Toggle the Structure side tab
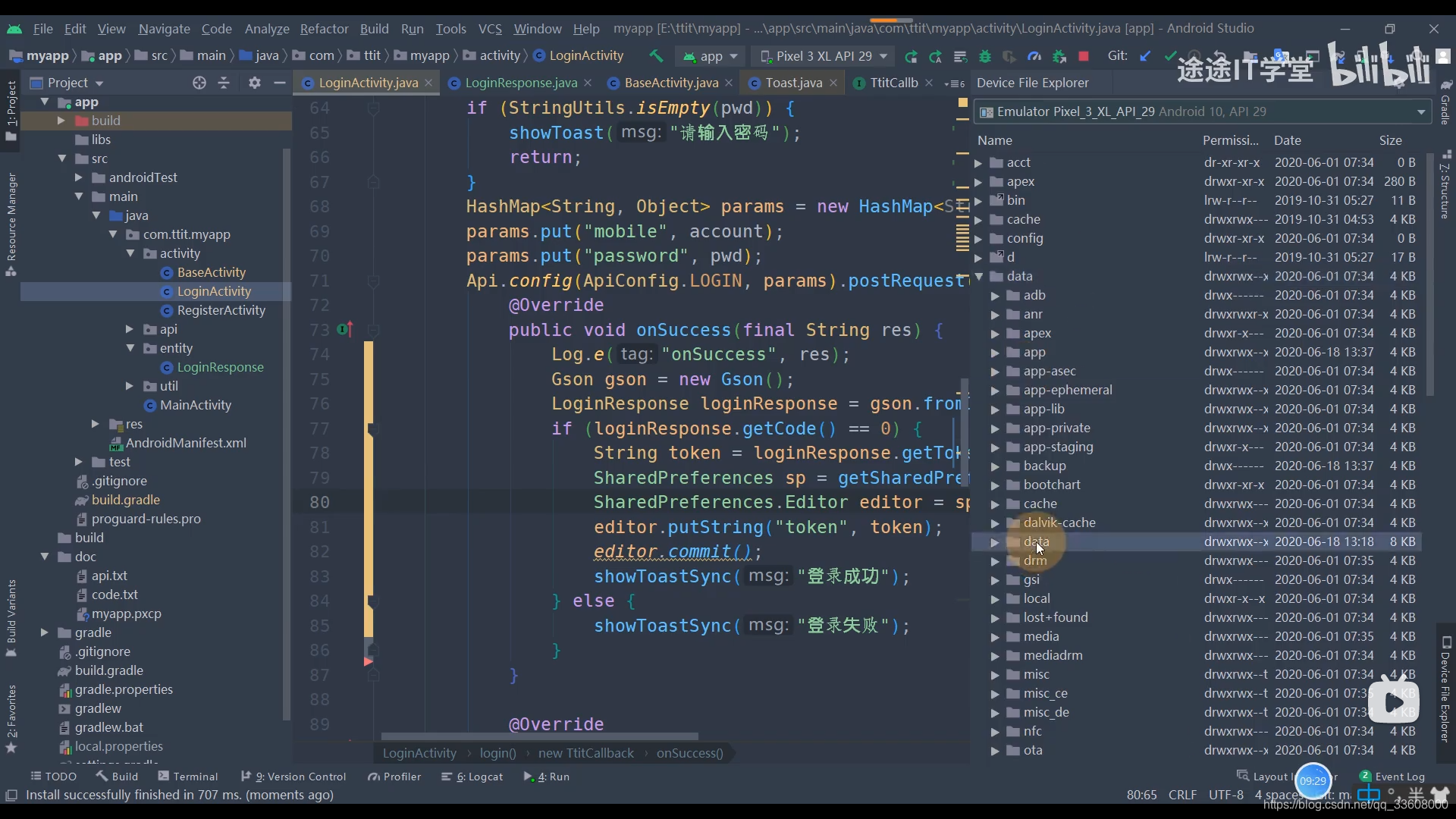 pos(1445,184)
